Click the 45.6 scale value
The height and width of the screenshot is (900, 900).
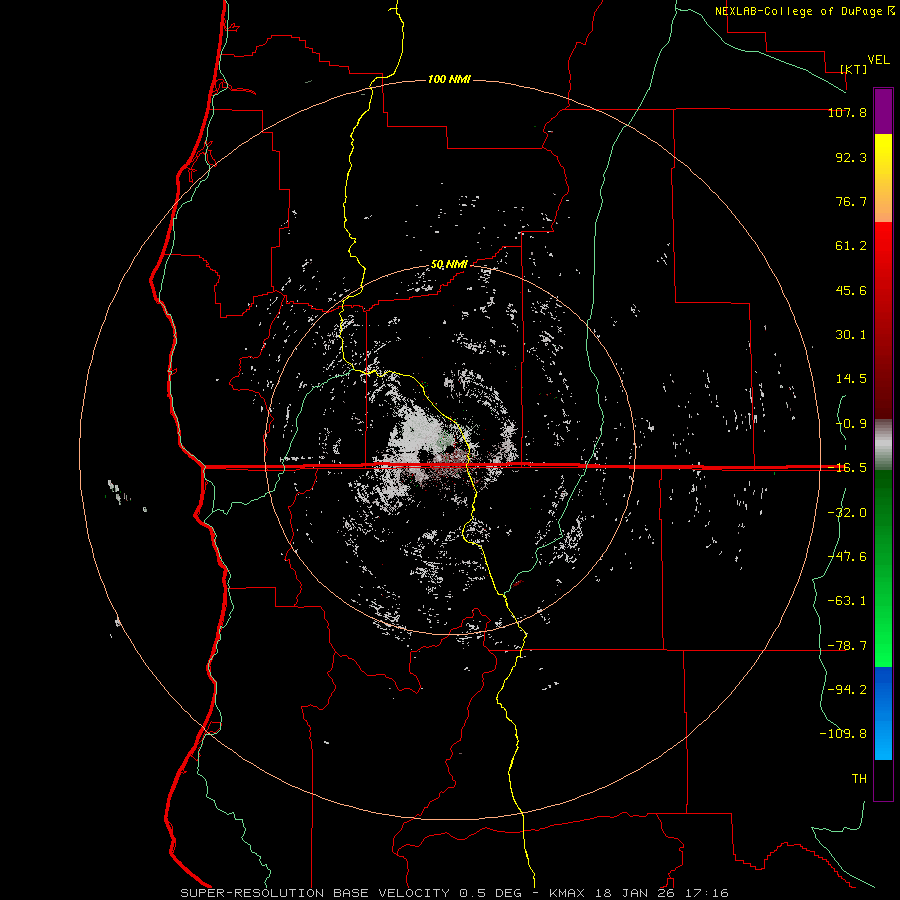point(851,290)
